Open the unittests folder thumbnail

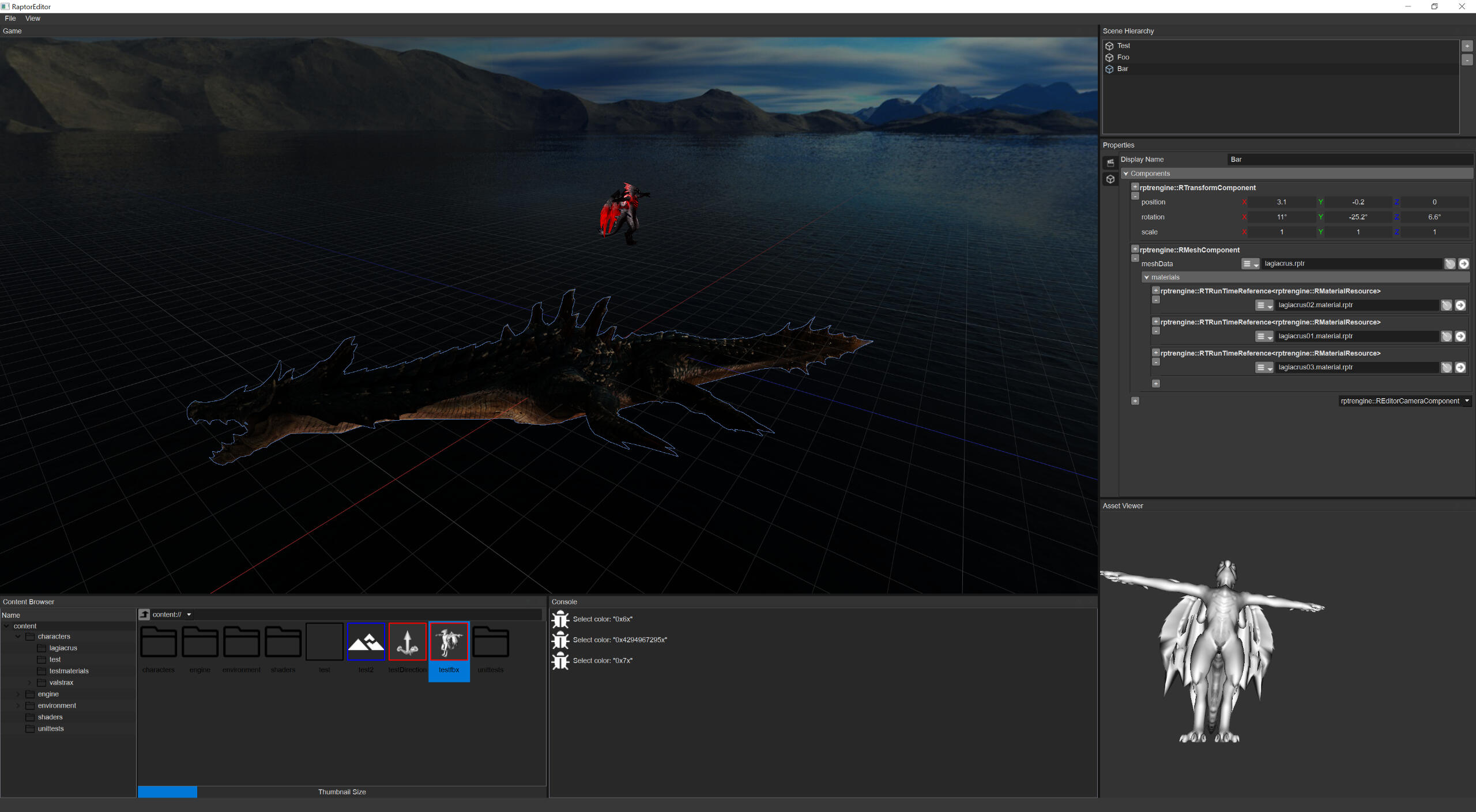tap(491, 648)
